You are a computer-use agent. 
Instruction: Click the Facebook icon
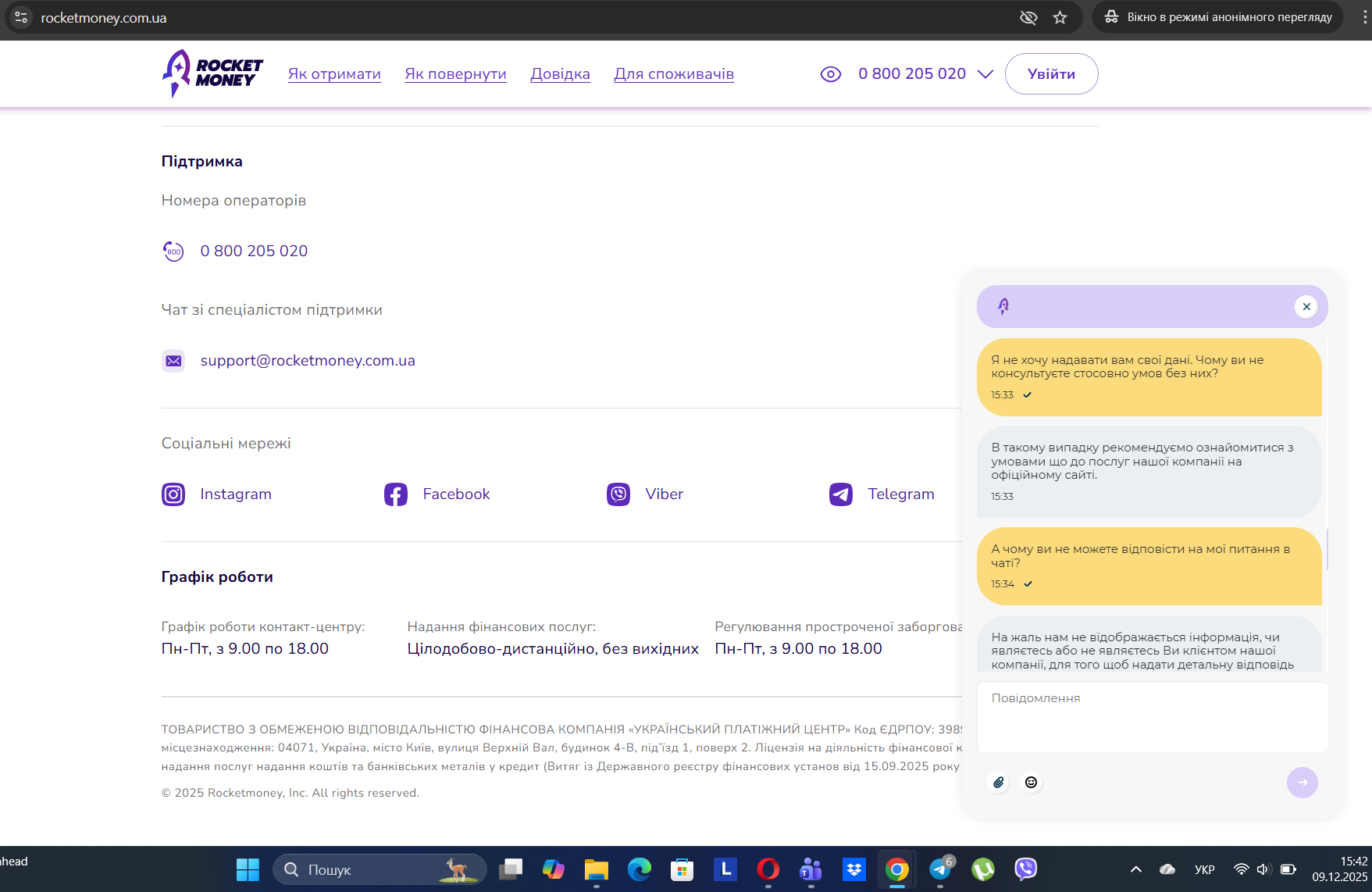point(396,494)
